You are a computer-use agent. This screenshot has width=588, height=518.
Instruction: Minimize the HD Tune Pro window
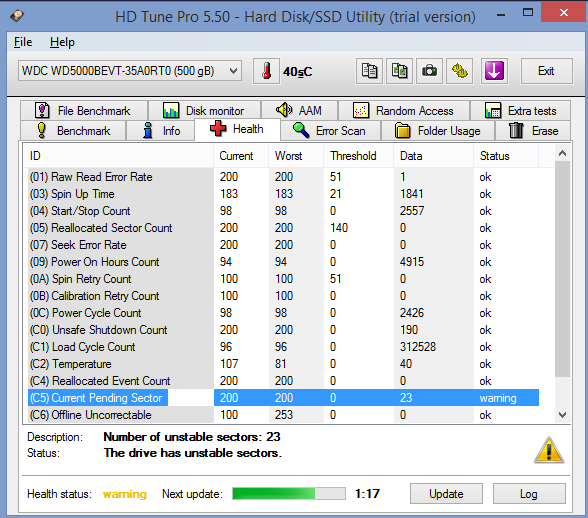(x=501, y=15)
